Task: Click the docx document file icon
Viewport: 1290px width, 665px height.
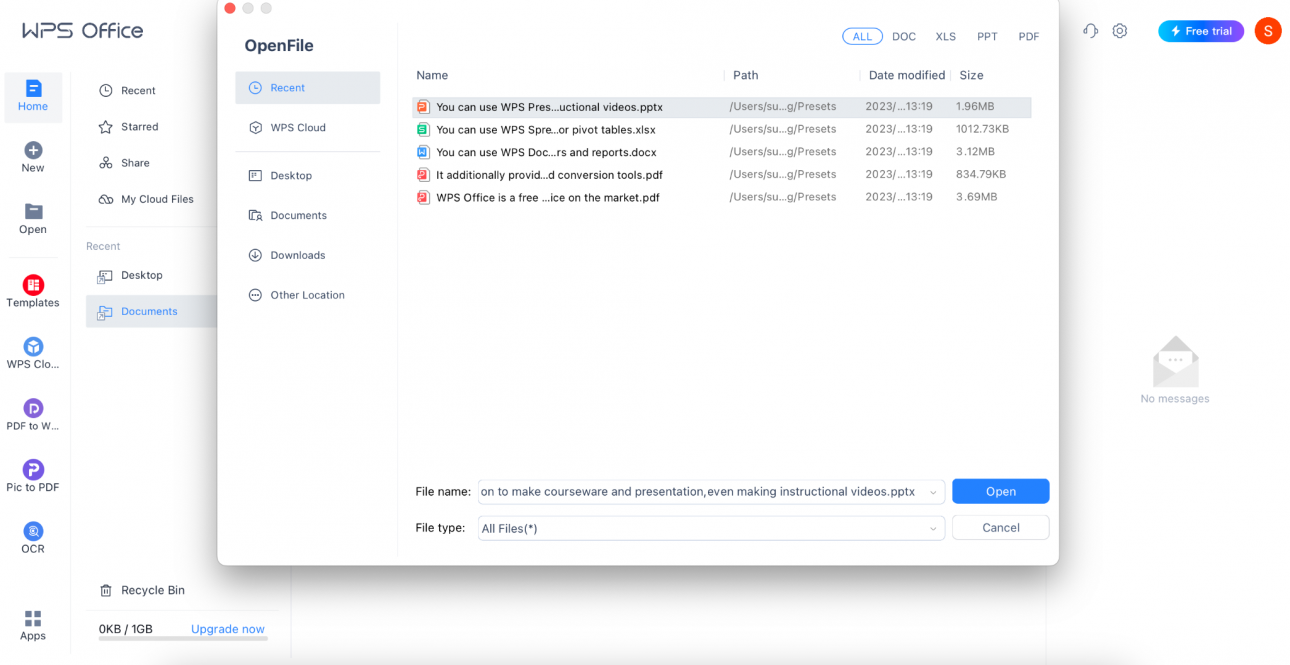Action: pyautogui.click(x=423, y=152)
